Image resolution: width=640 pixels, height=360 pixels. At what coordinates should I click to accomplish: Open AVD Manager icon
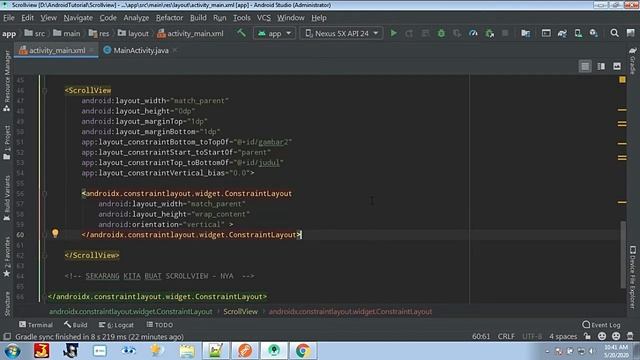point(578,33)
